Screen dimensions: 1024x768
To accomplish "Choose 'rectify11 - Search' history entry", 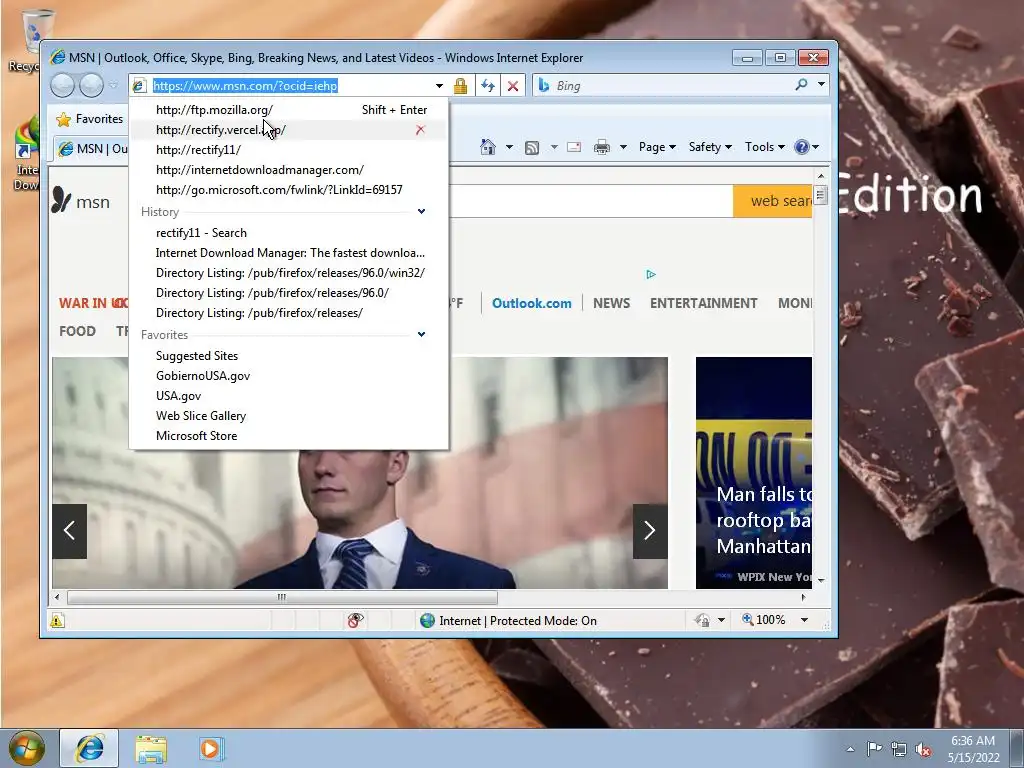I will [x=289, y=233].
